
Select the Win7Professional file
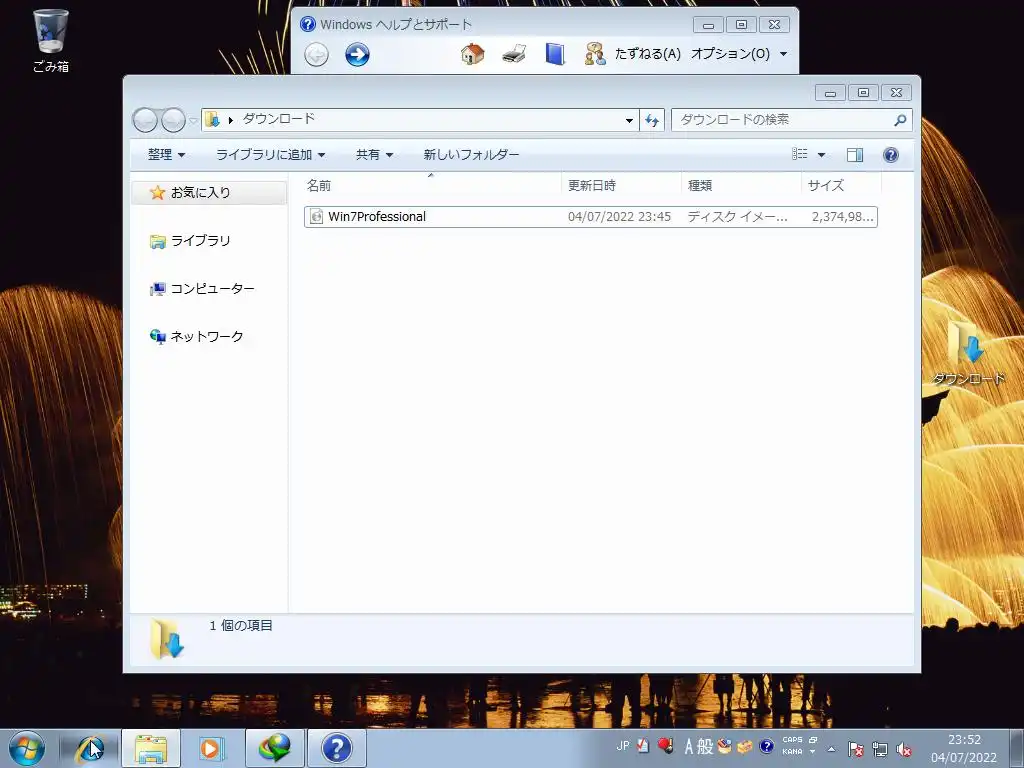pos(590,217)
